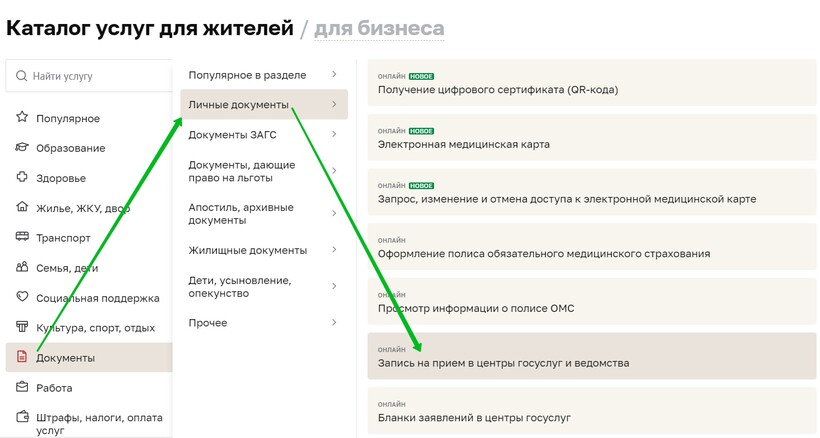This screenshot has width=820, height=438.
Task: Click the family icon for Семья, дети
Action: coord(22,267)
